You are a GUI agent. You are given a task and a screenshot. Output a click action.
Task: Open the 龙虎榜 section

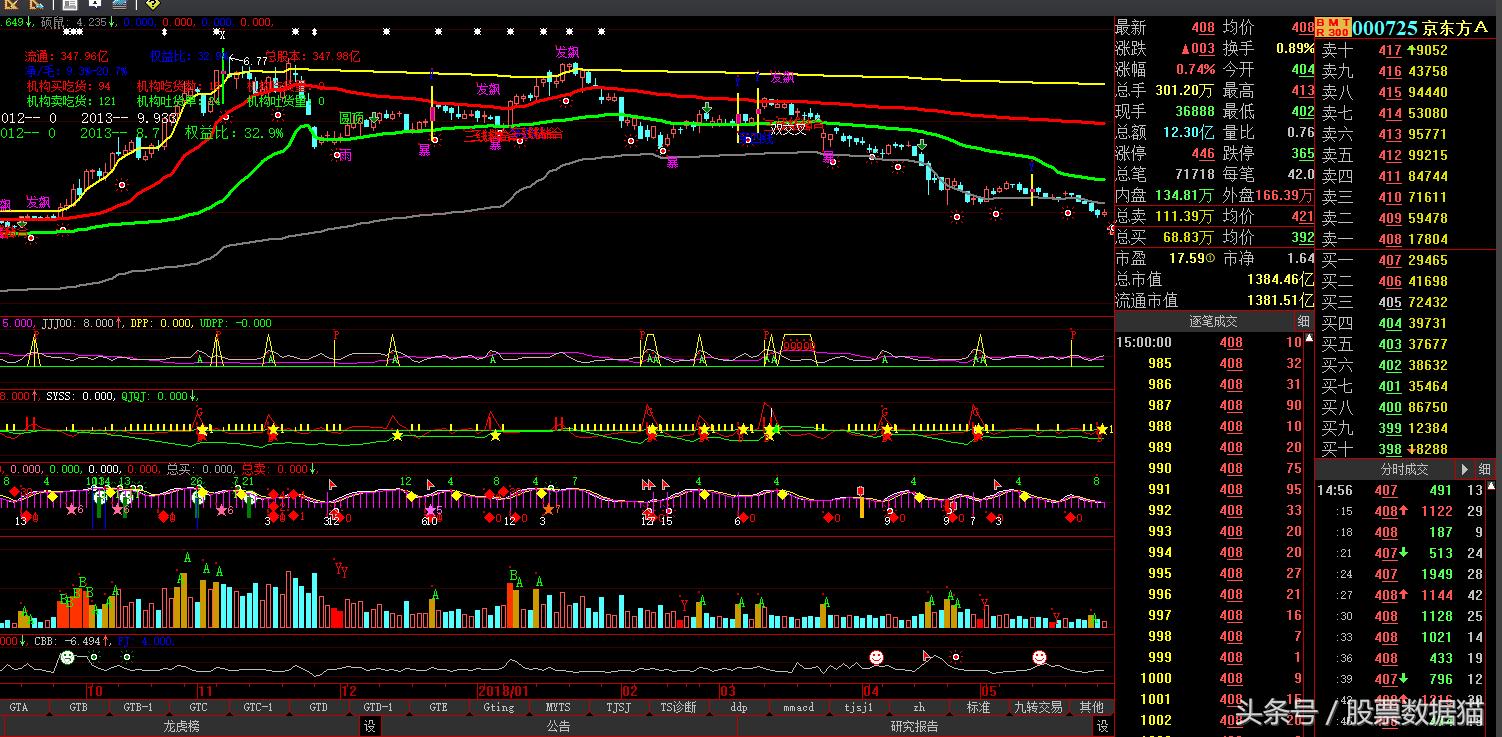[181, 726]
